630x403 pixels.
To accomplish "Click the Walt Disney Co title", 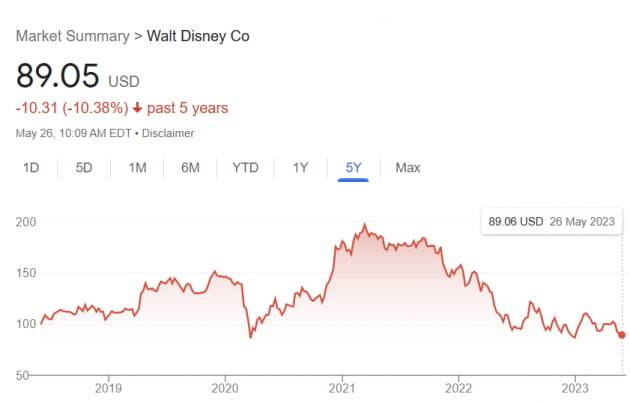I will (198, 36).
